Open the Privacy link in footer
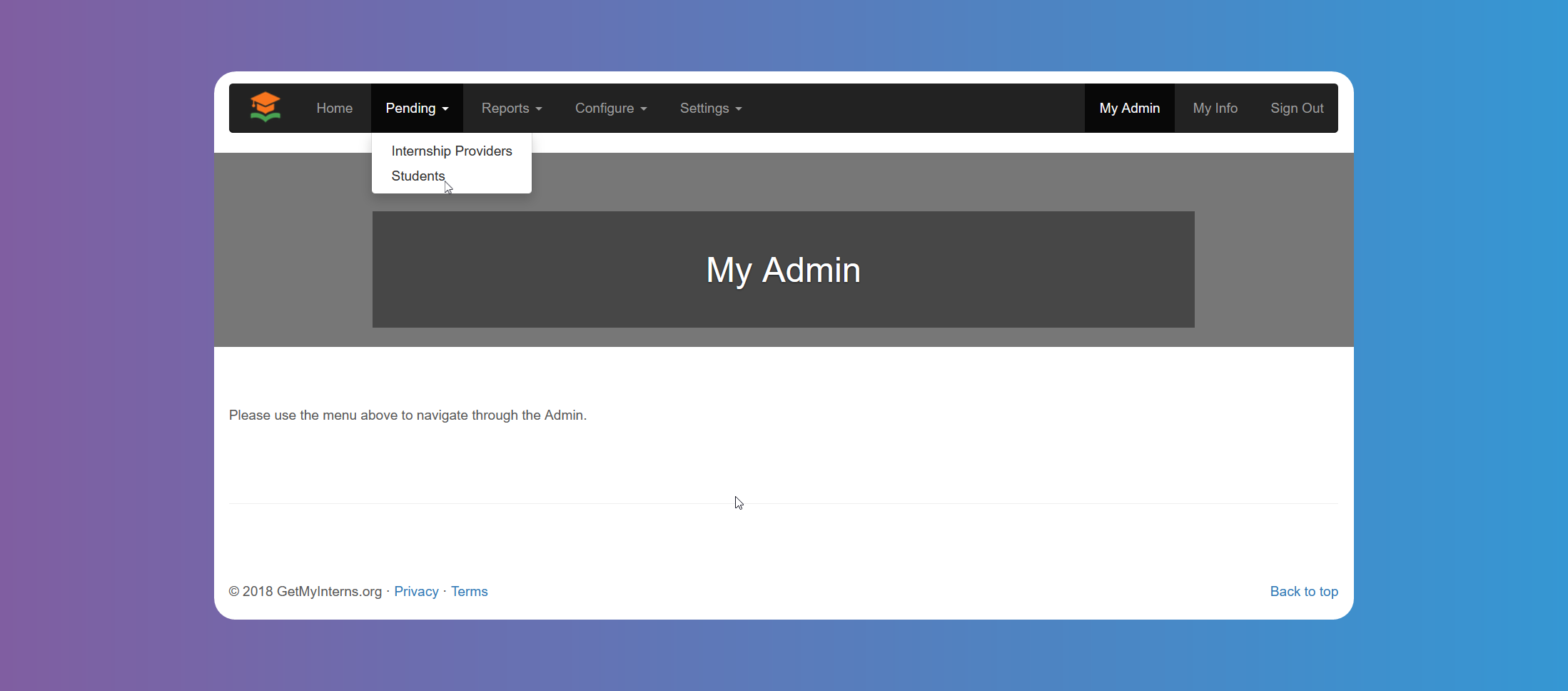1568x691 pixels. click(416, 592)
